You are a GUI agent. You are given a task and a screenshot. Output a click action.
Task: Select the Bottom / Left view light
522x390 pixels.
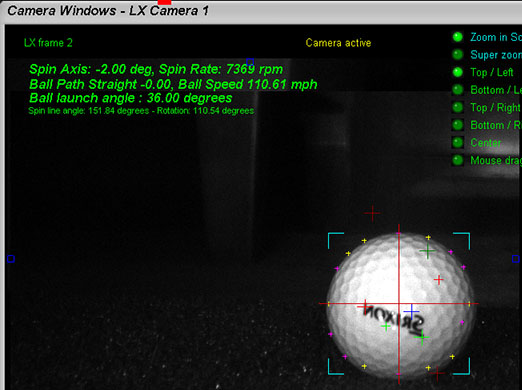click(x=458, y=90)
